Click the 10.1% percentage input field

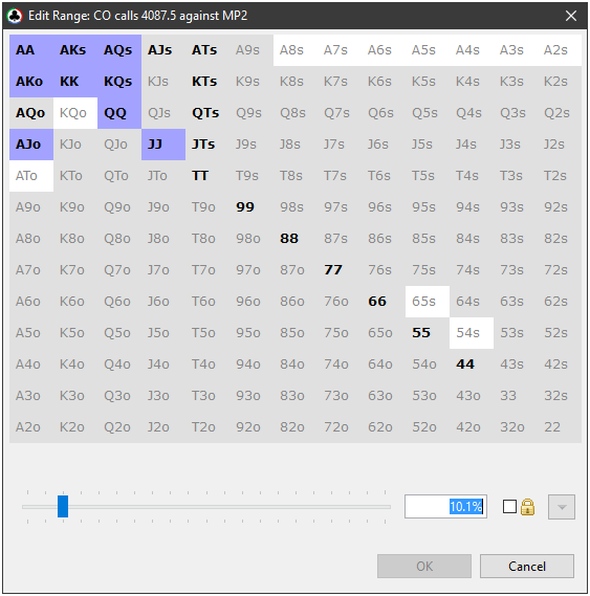446,506
